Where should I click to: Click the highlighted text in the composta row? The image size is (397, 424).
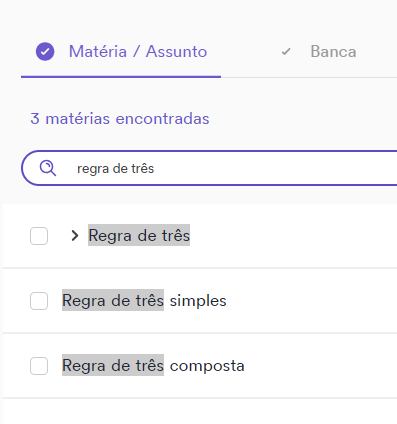(x=113, y=365)
